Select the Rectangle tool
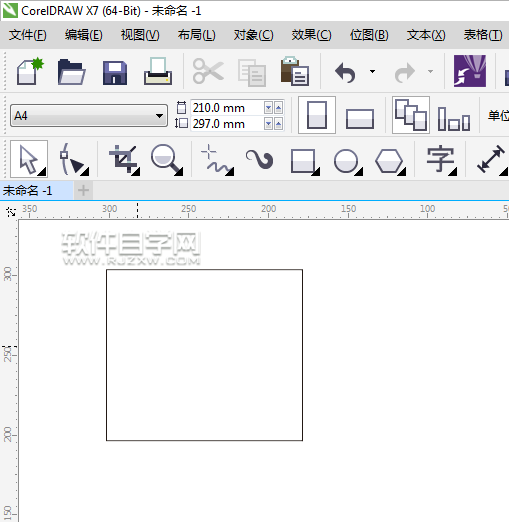Screen dimensions: 509x522 tap(305, 162)
